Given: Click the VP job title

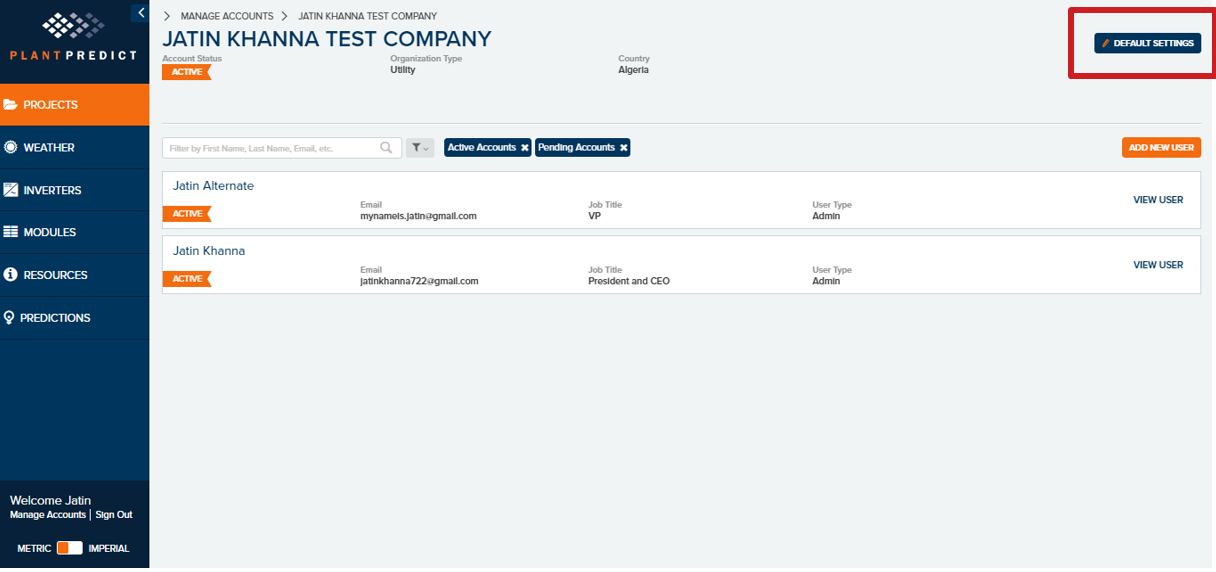Looking at the screenshot, I should pyautogui.click(x=594, y=216).
